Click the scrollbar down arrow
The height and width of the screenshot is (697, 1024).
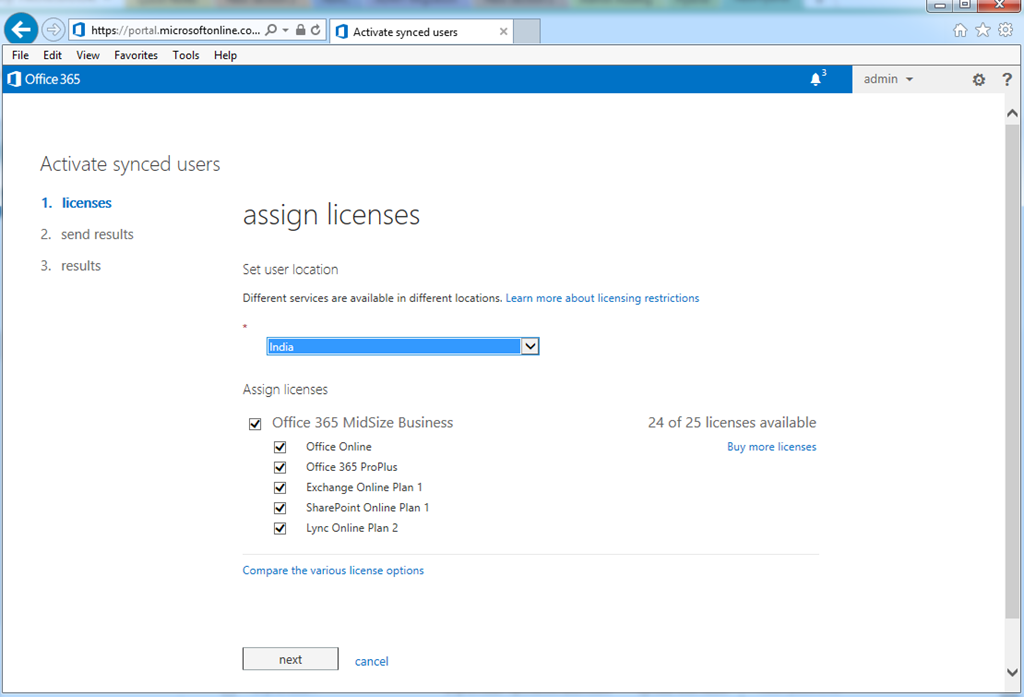(1012, 672)
